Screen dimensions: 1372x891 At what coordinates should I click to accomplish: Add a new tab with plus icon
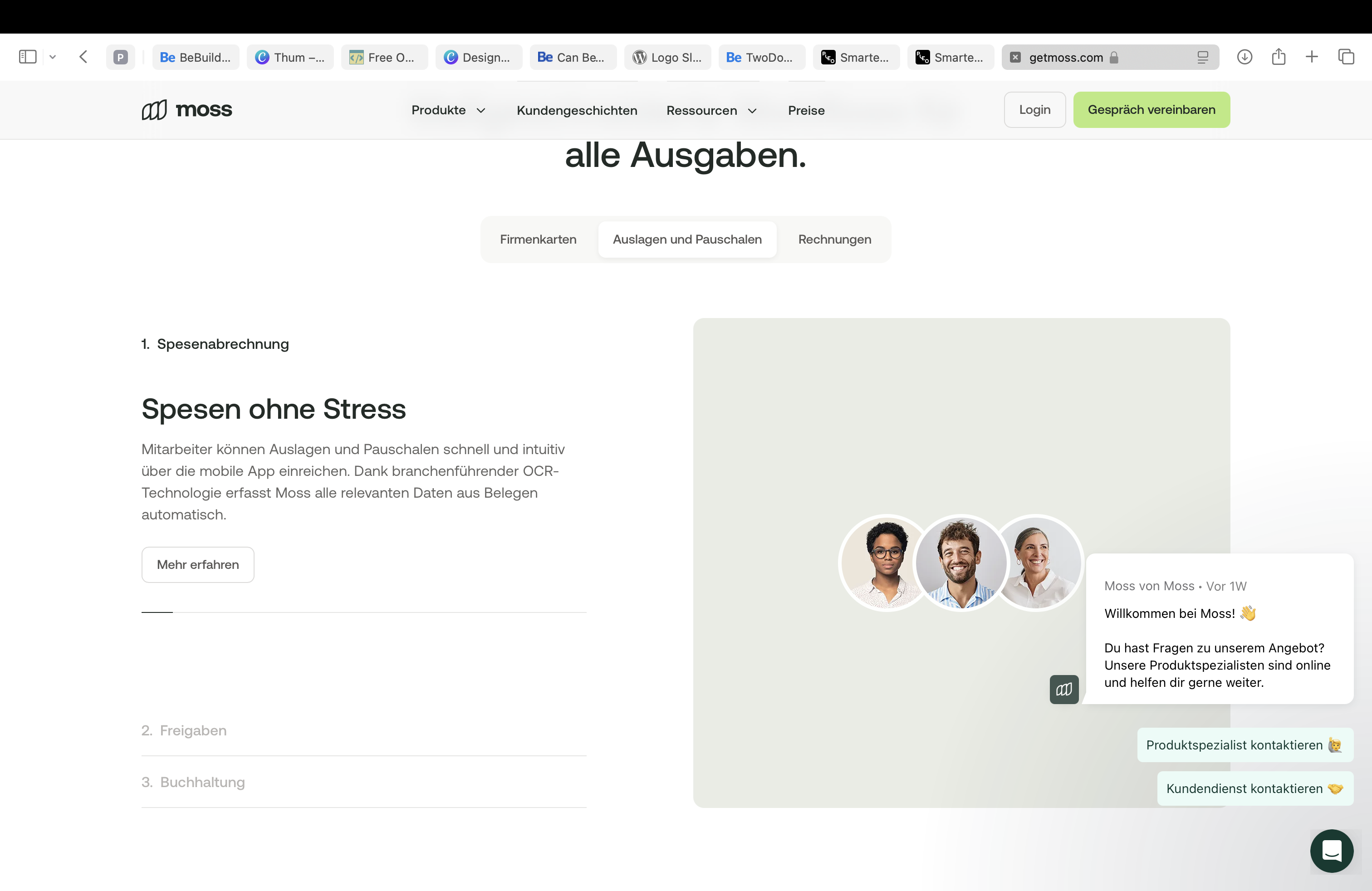(1312, 56)
